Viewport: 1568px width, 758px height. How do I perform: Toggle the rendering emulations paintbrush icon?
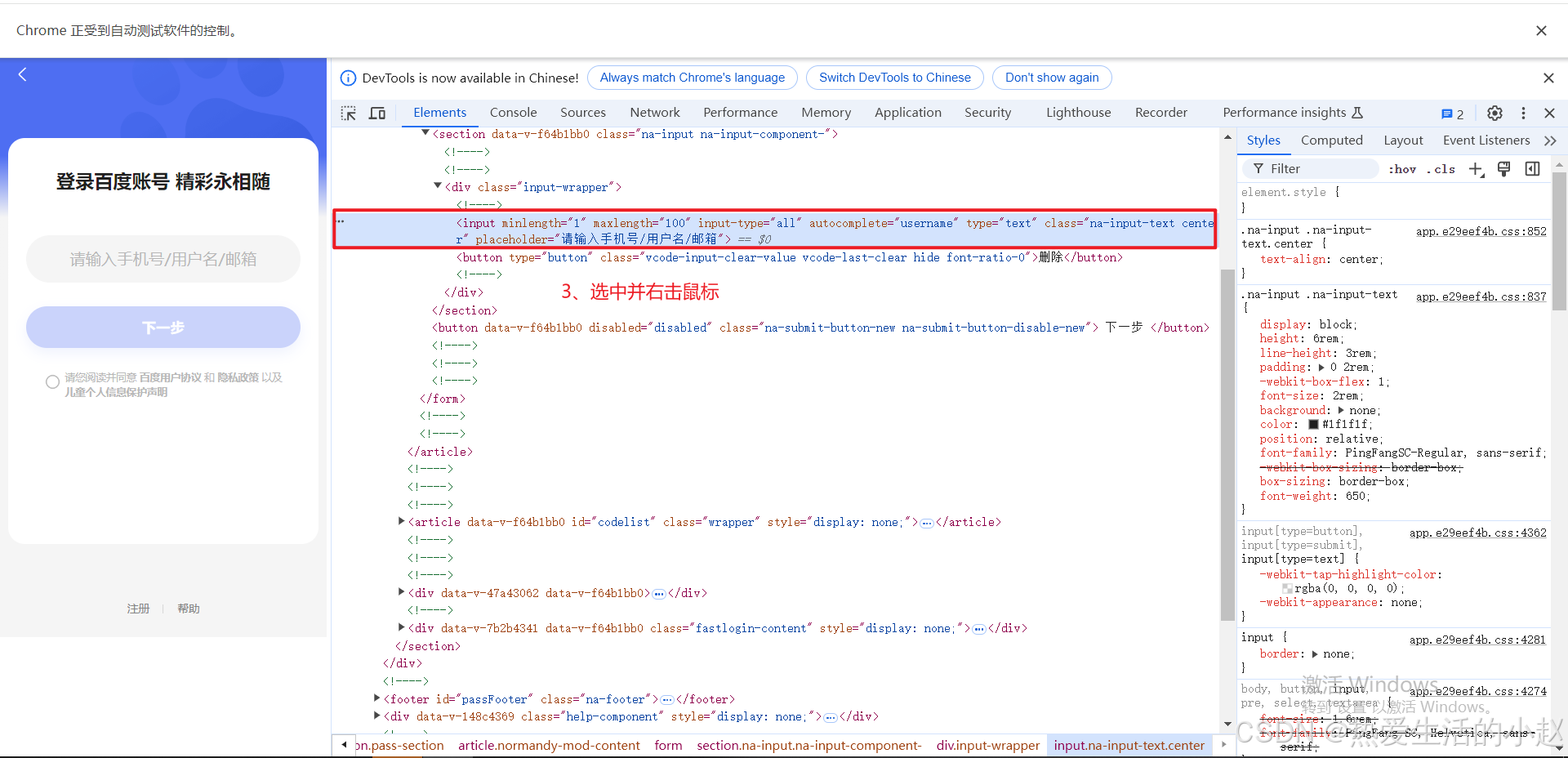[x=1503, y=169]
